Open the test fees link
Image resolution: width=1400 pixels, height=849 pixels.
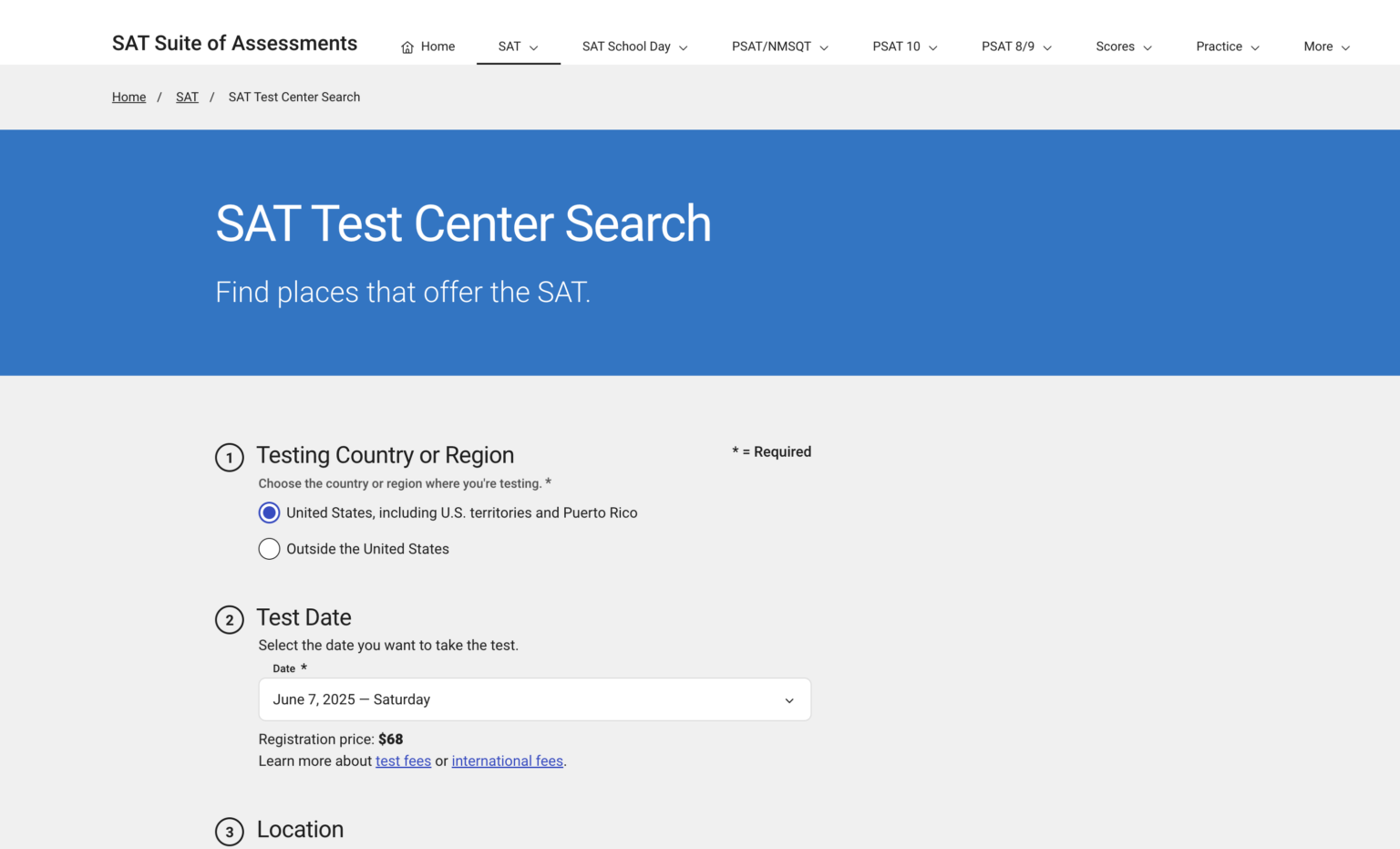point(403,761)
